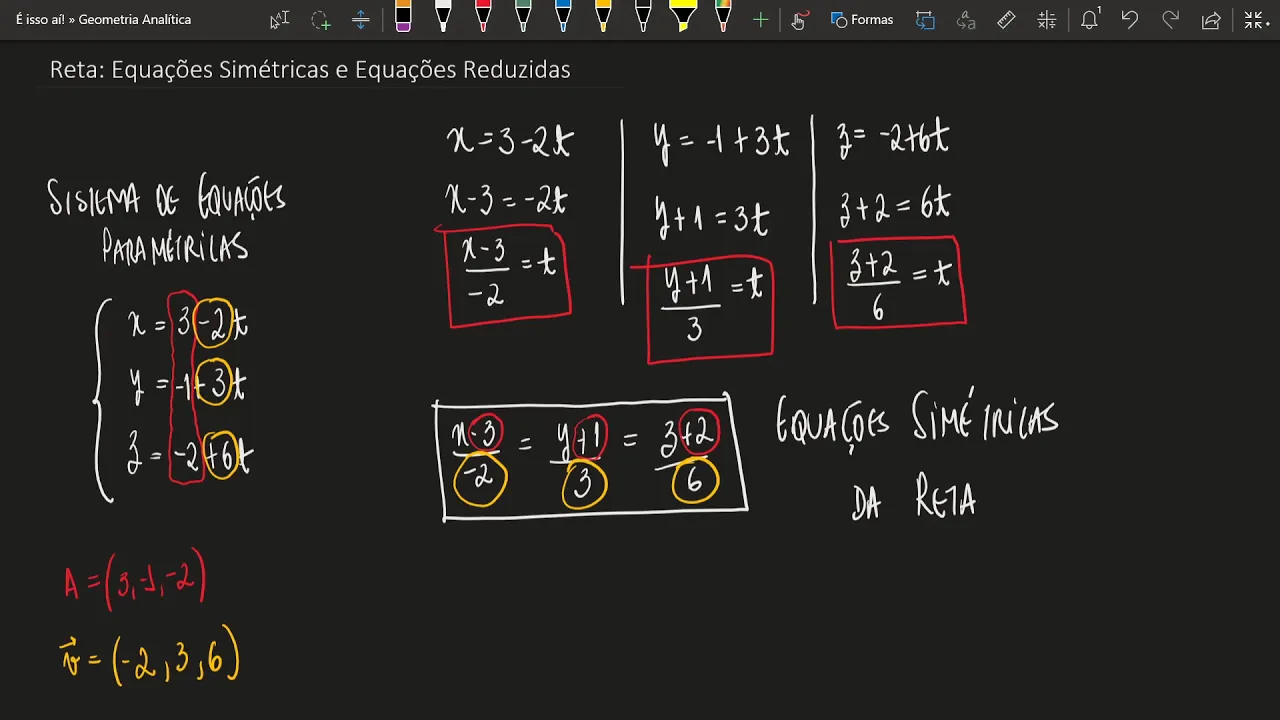This screenshot has height=720, width=1280.
Task: Click the ink to shape conversion icon
Action: (x=925, y=19)
